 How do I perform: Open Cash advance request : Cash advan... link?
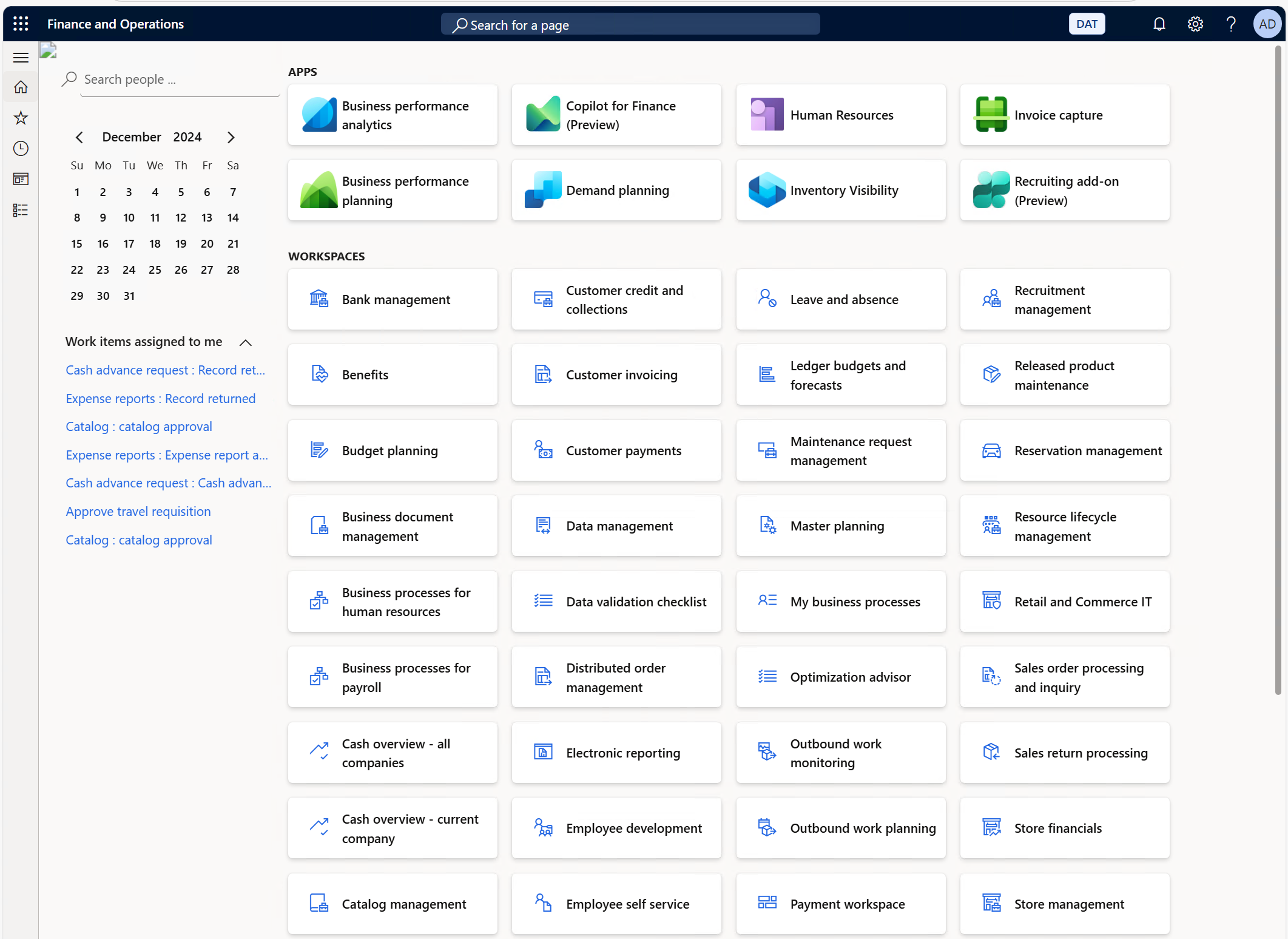[x=169, y=483]
